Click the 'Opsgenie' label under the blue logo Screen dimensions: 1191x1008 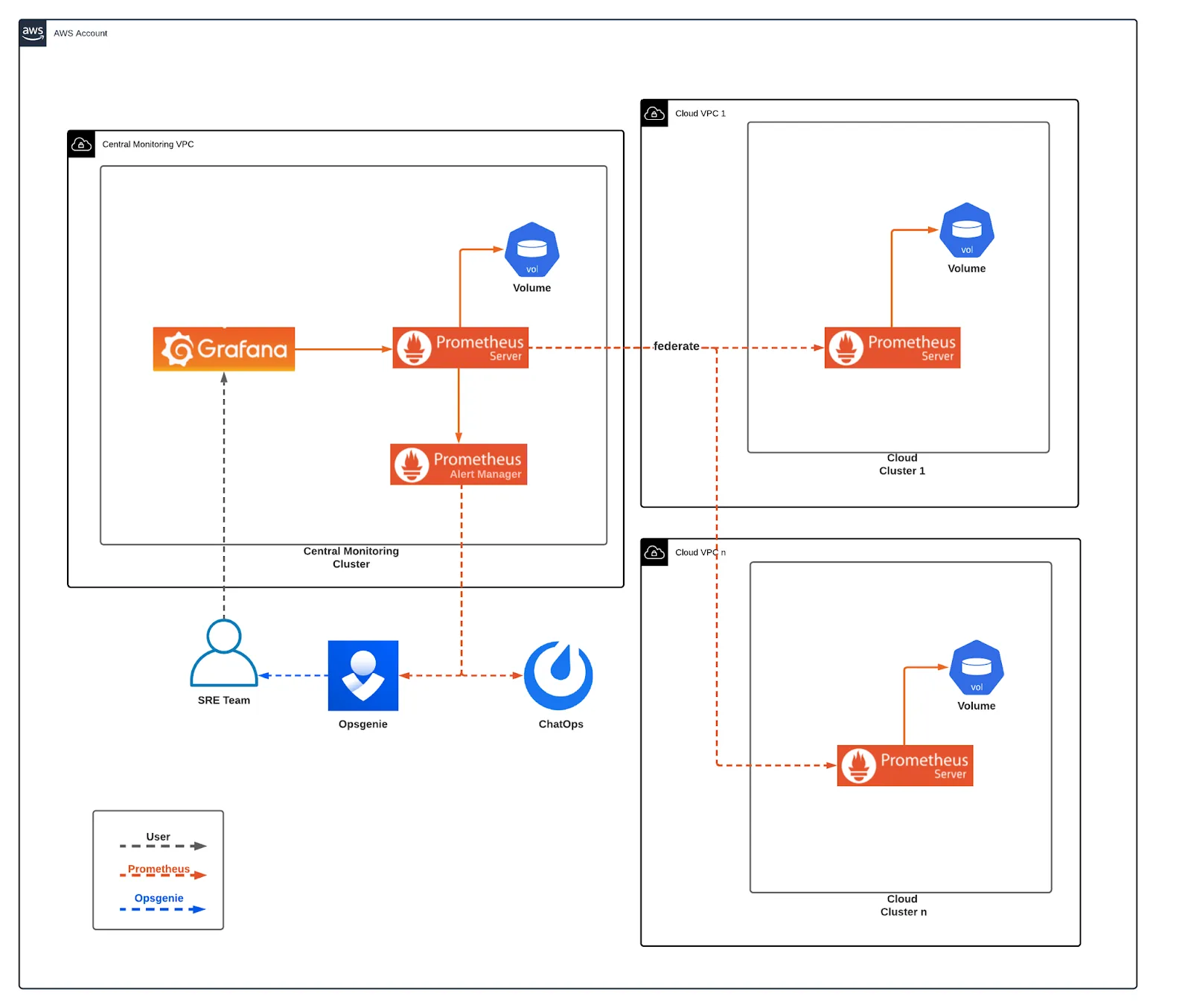(x=363, y=724)
